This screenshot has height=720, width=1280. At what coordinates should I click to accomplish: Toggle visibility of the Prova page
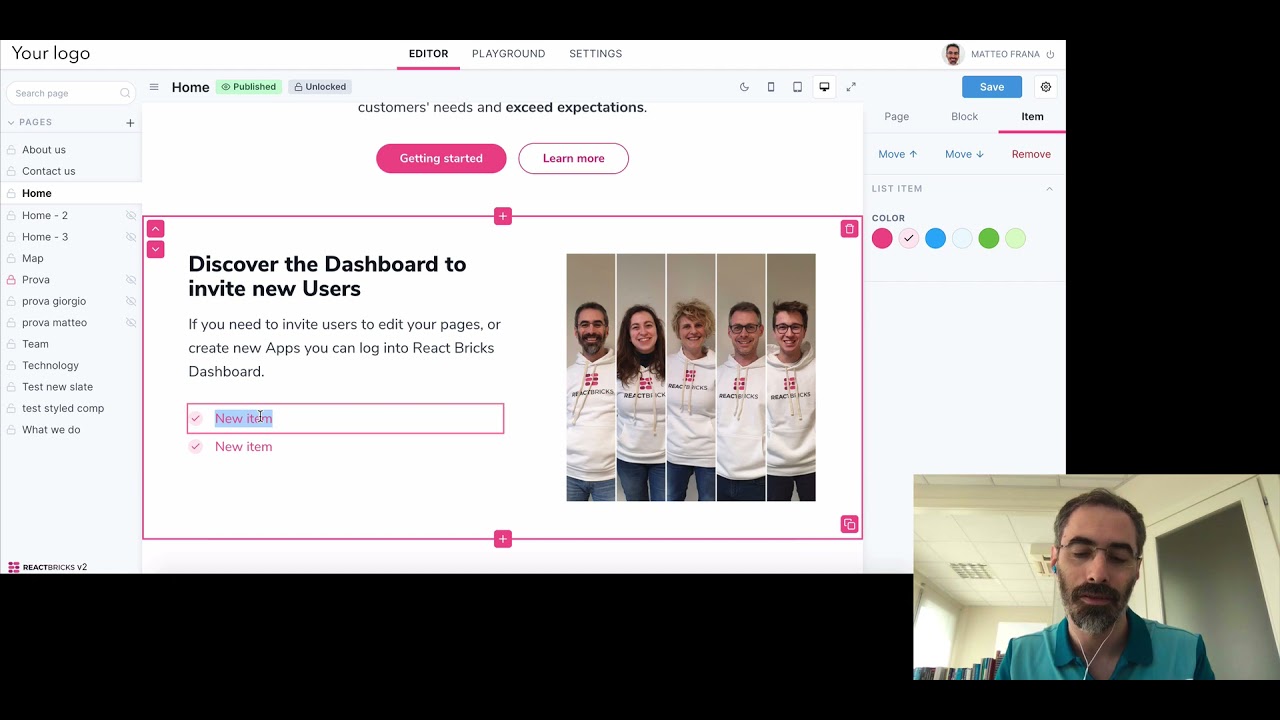tap(130, 280)
